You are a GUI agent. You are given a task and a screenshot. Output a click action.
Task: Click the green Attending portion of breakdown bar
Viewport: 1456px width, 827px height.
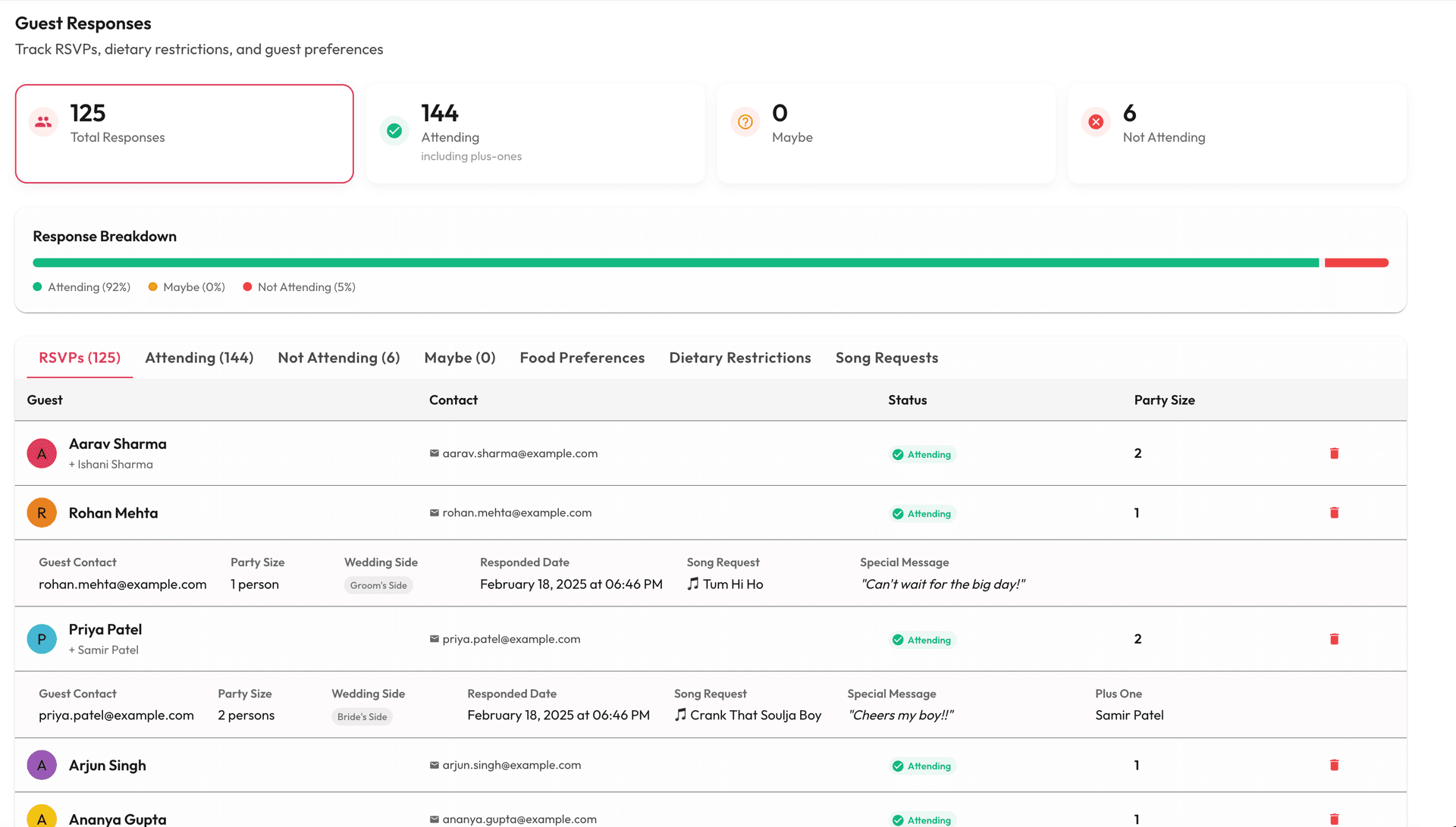675,263
